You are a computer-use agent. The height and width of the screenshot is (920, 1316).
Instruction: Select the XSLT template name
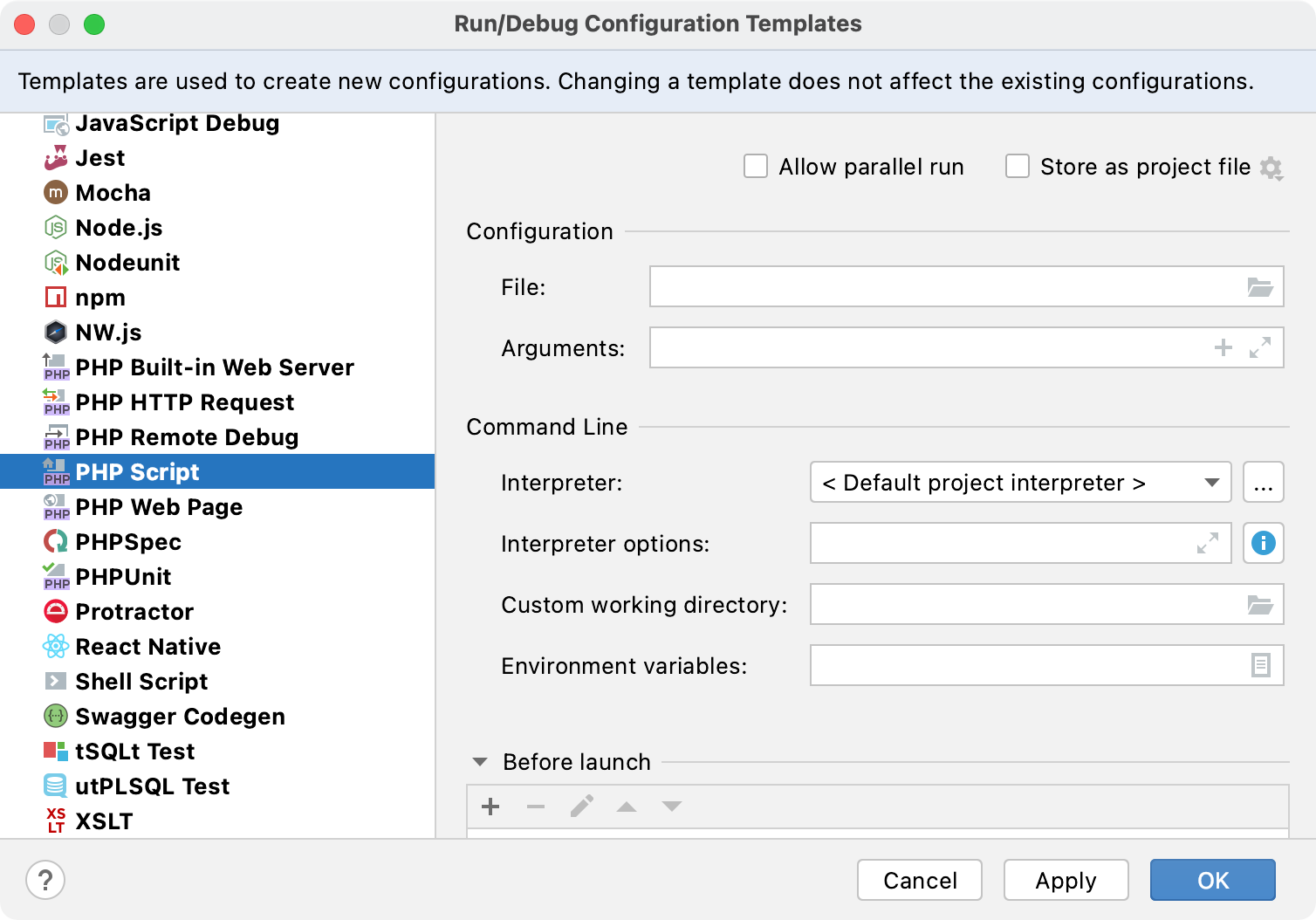(105, 821)
